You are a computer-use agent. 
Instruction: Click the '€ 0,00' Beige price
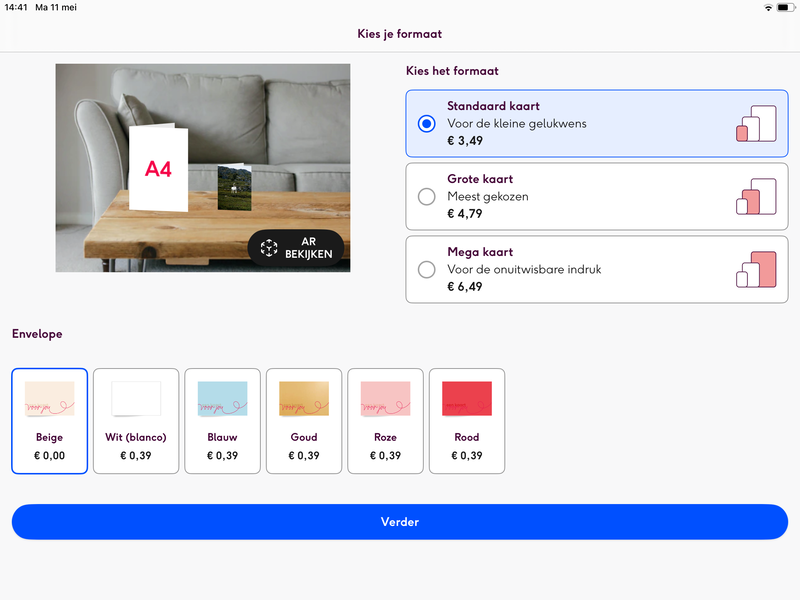tap(49, 456)
